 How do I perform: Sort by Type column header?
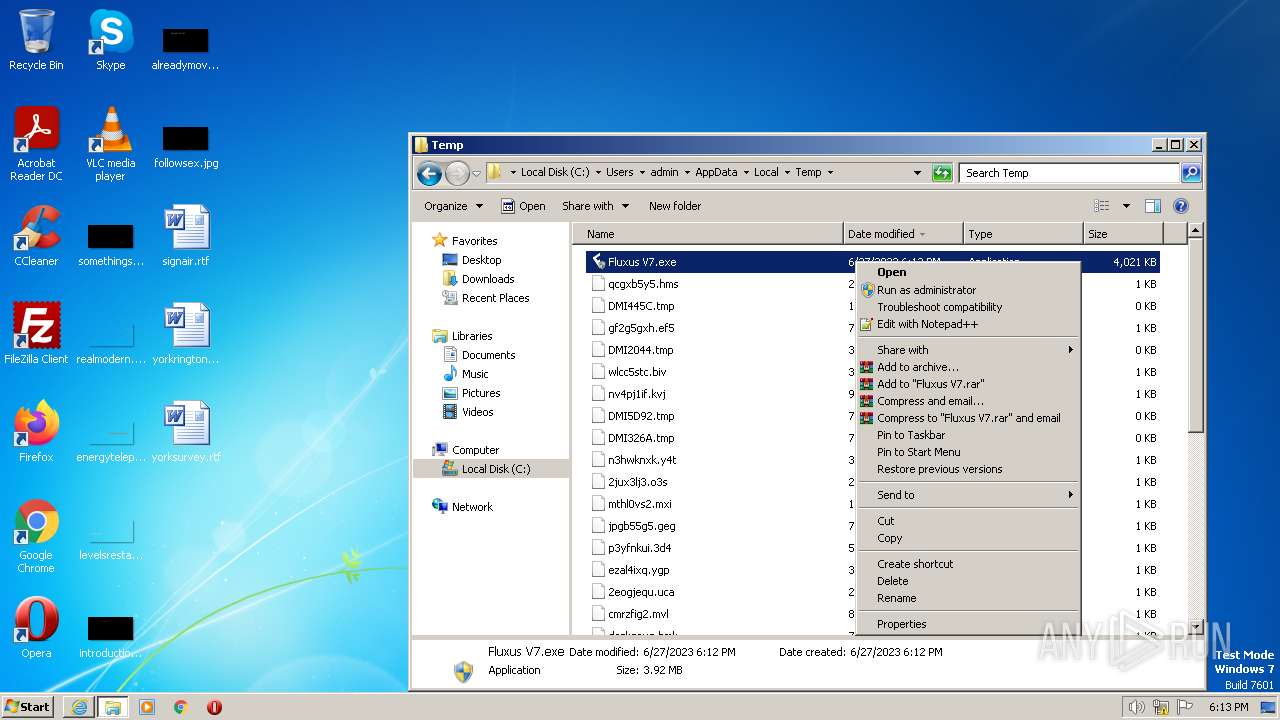click(x=1023, y=234)
